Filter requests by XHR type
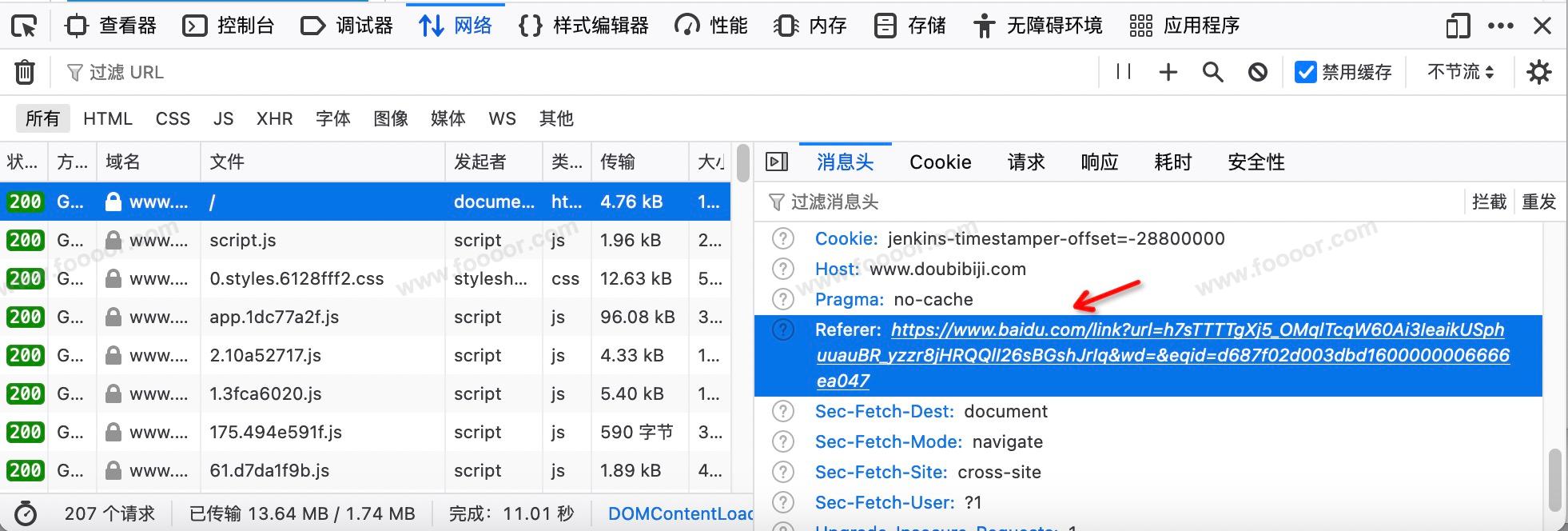Image resolution: width=1568 pixels, height=531 pixels. point(274,119)
